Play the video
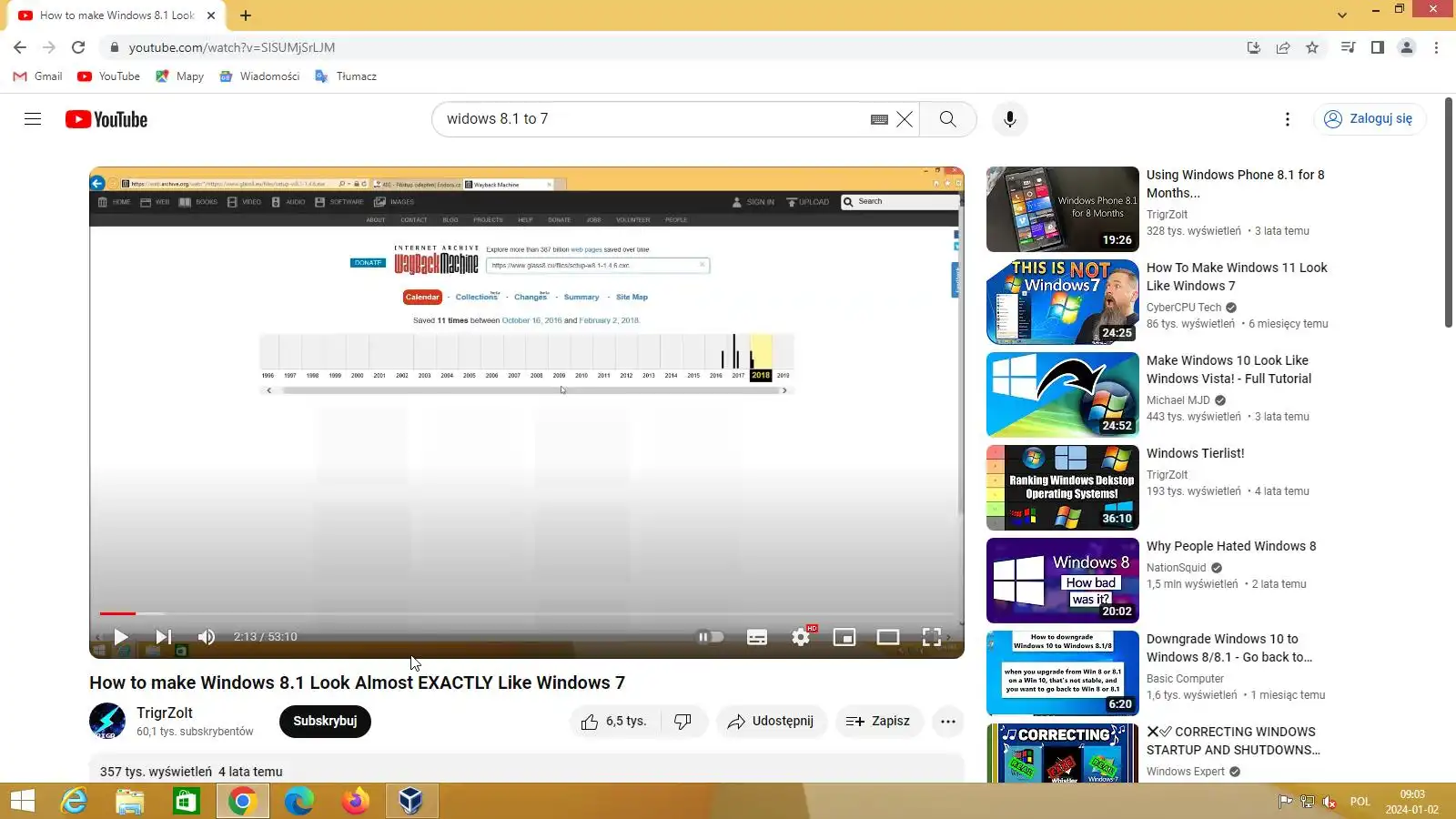This screenshot has width=1456, height=819. [x=121, y=637]
